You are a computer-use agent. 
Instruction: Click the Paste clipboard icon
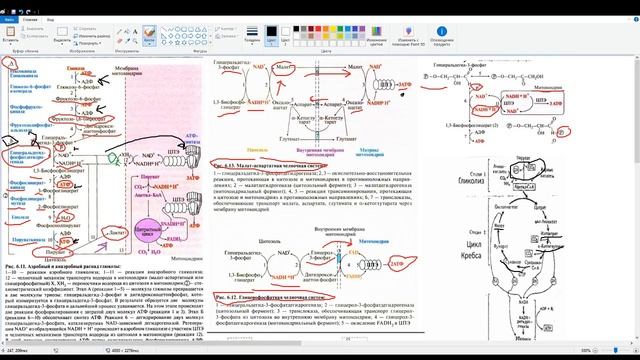coord(11,31)
